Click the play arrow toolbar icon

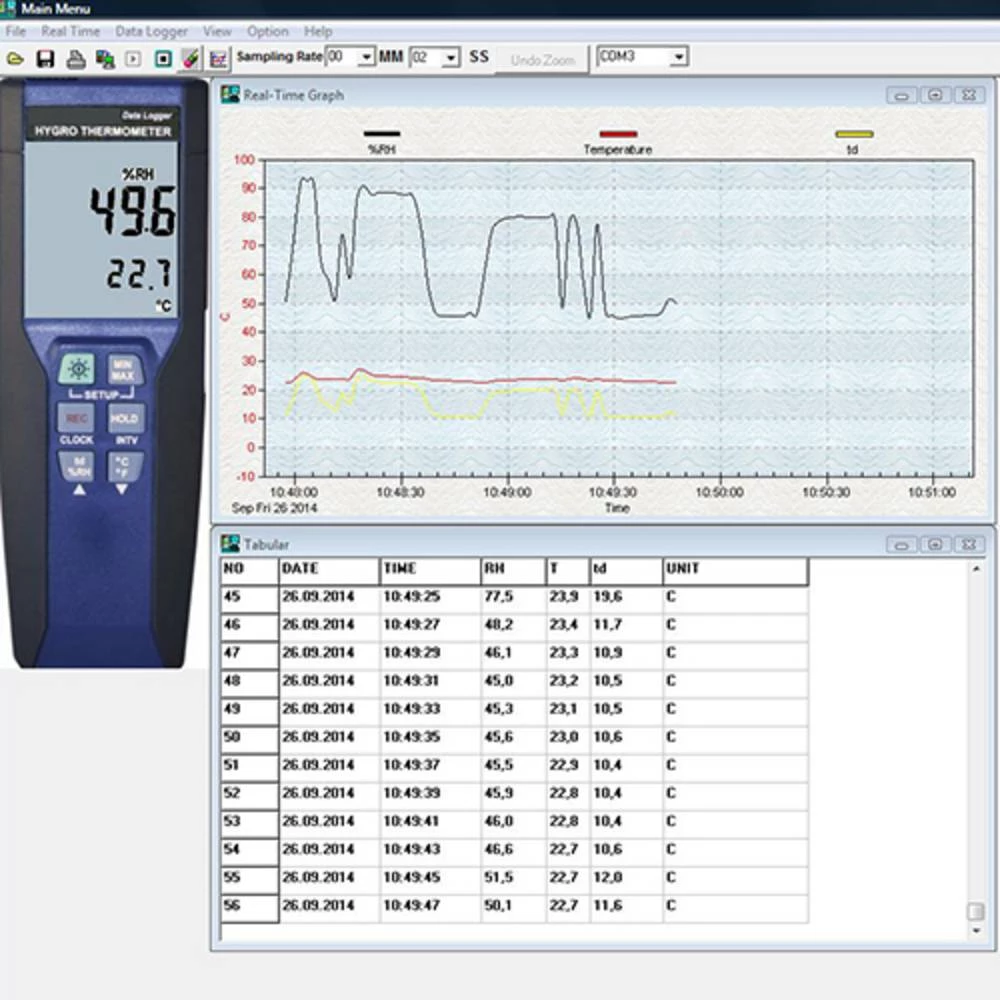(133, 59)
